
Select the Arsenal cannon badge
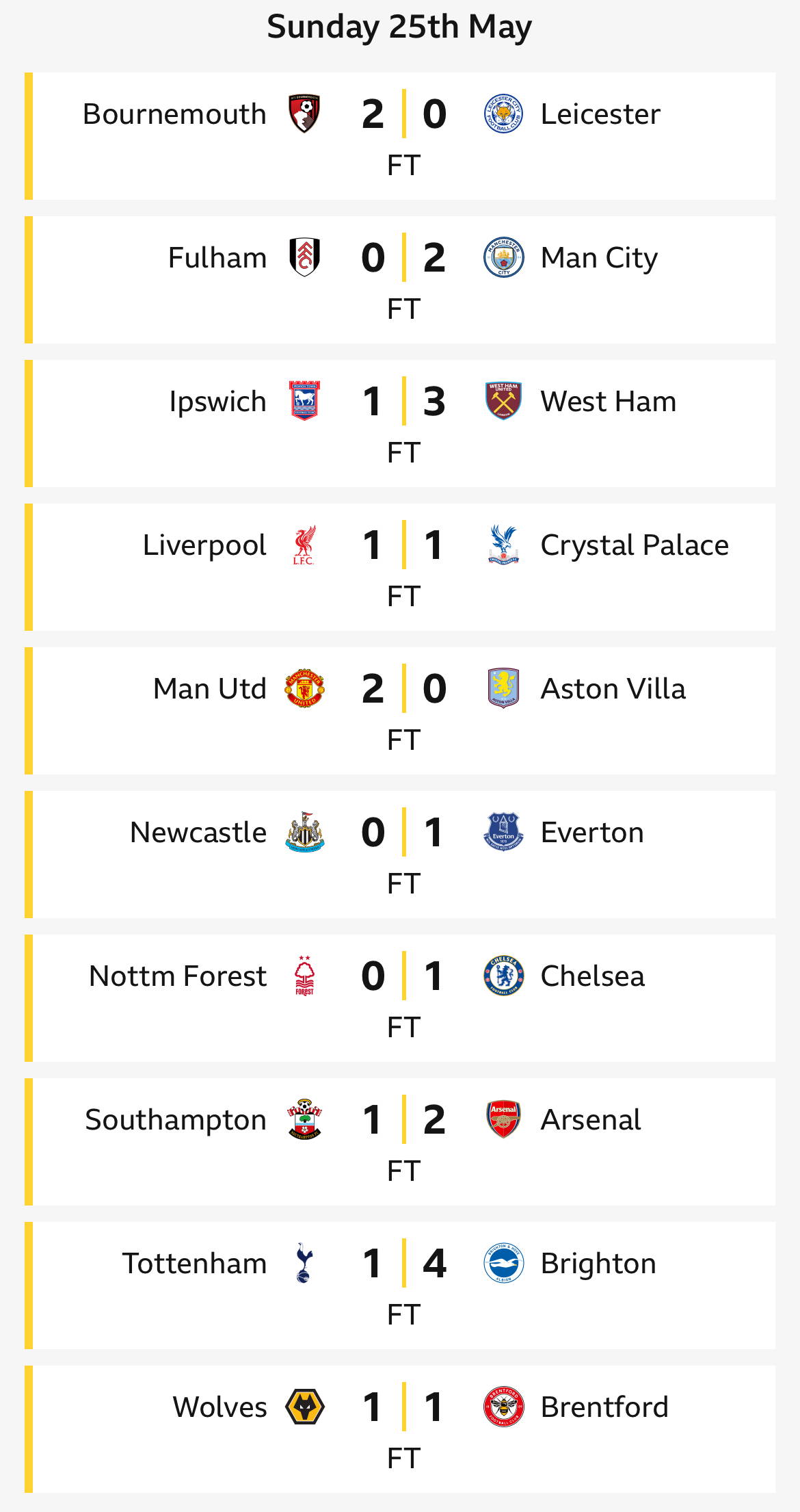[x=503, y=1119]
